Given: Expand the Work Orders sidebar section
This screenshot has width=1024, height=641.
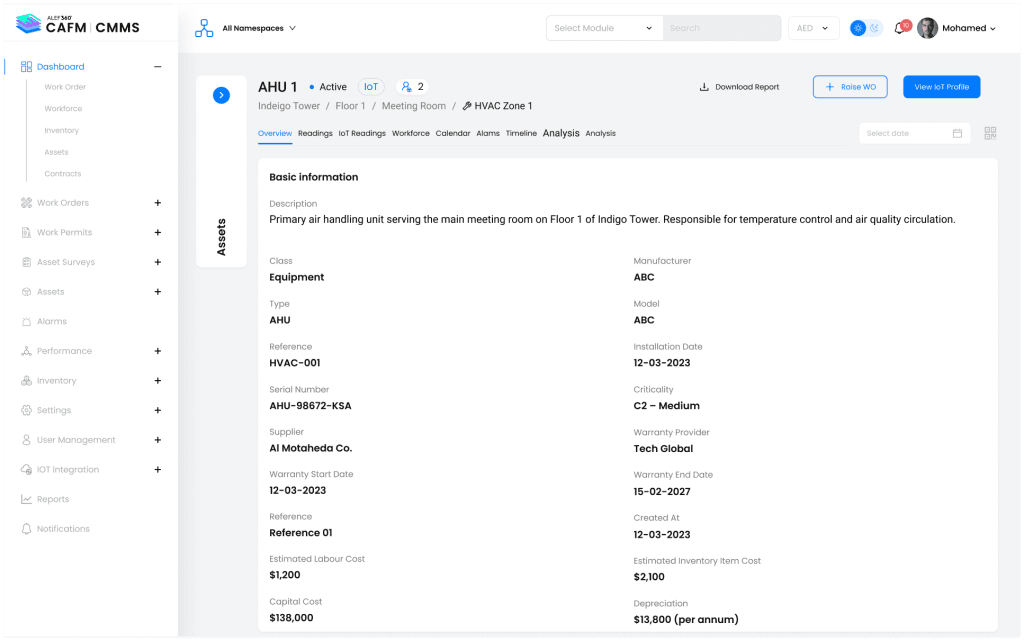Looking at the screenshot, I should click(x=157, y=203).
